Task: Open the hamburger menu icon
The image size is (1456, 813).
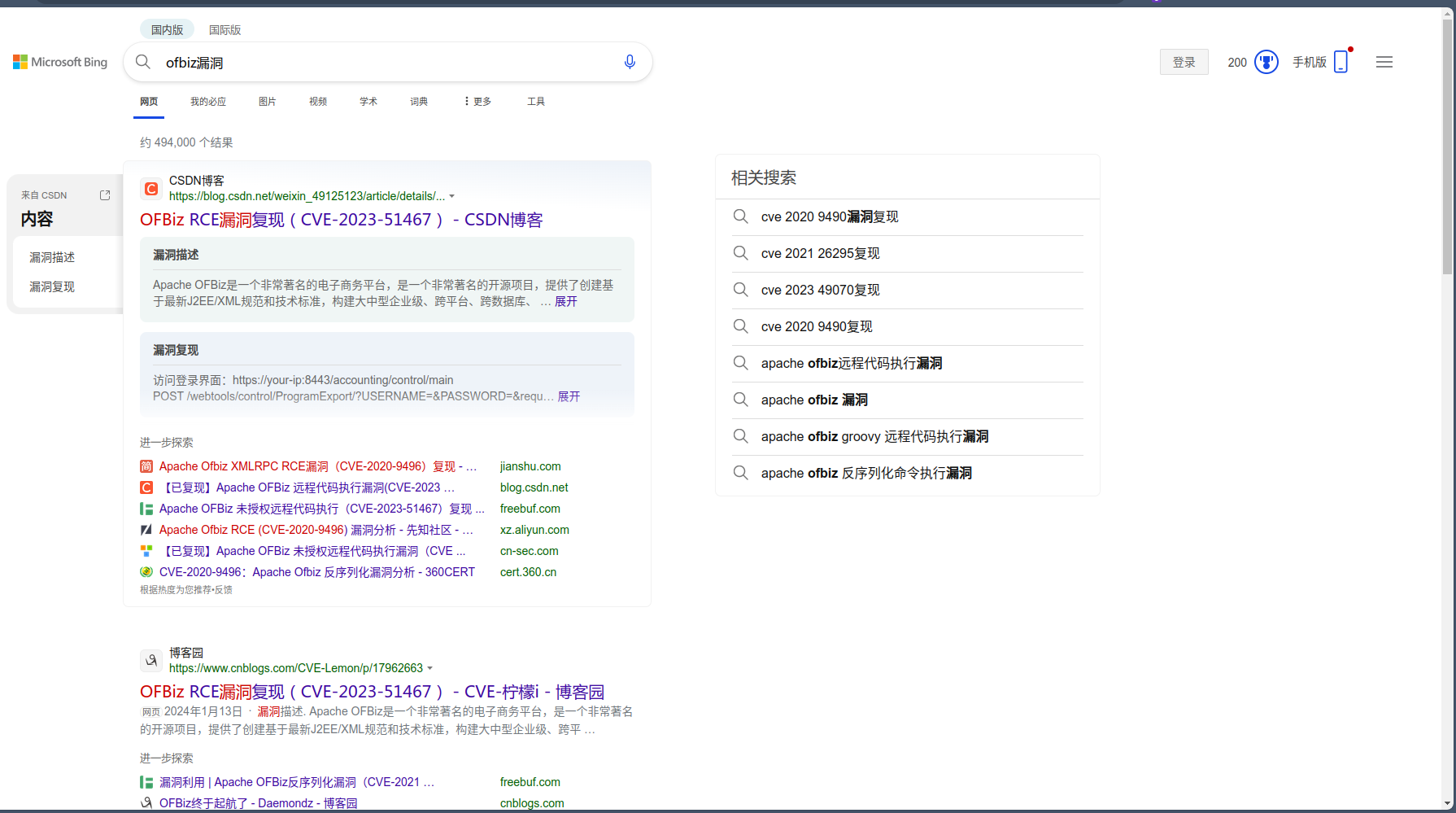Action: click(1384, 62)
